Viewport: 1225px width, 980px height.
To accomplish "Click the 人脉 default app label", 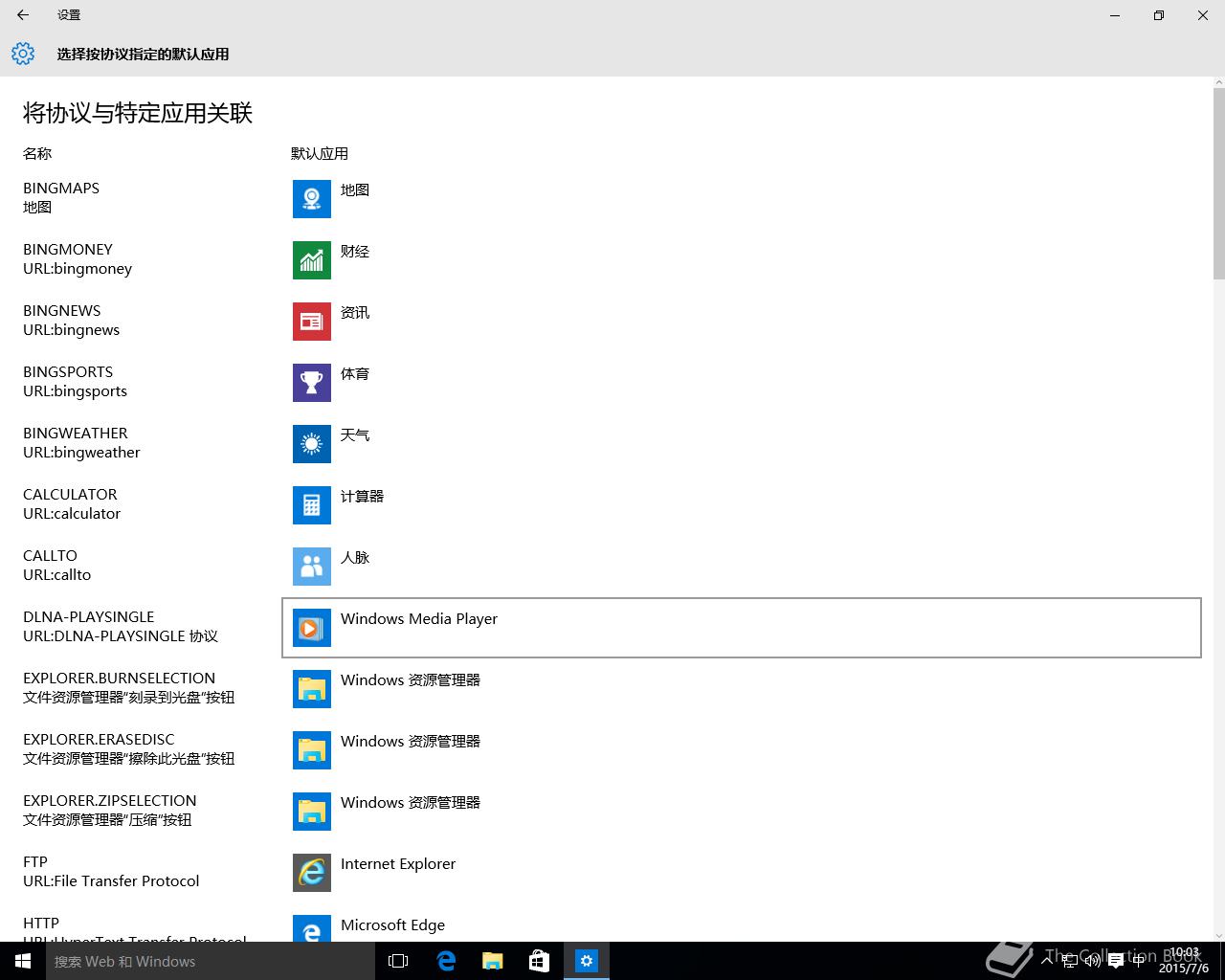I will click(x=355, y=558).
